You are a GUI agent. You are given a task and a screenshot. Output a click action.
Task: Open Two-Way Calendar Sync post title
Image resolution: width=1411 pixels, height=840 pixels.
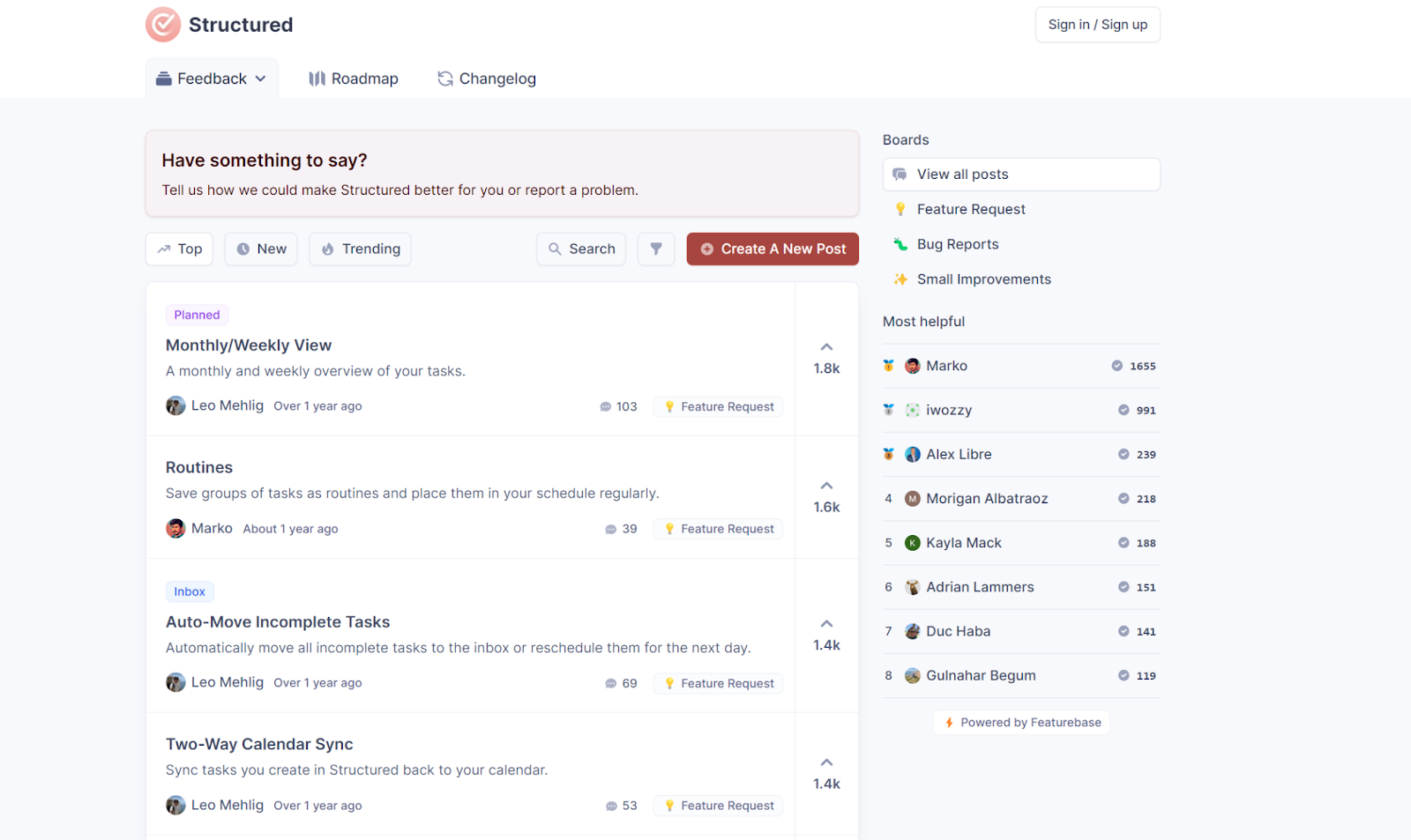(259, 744)
